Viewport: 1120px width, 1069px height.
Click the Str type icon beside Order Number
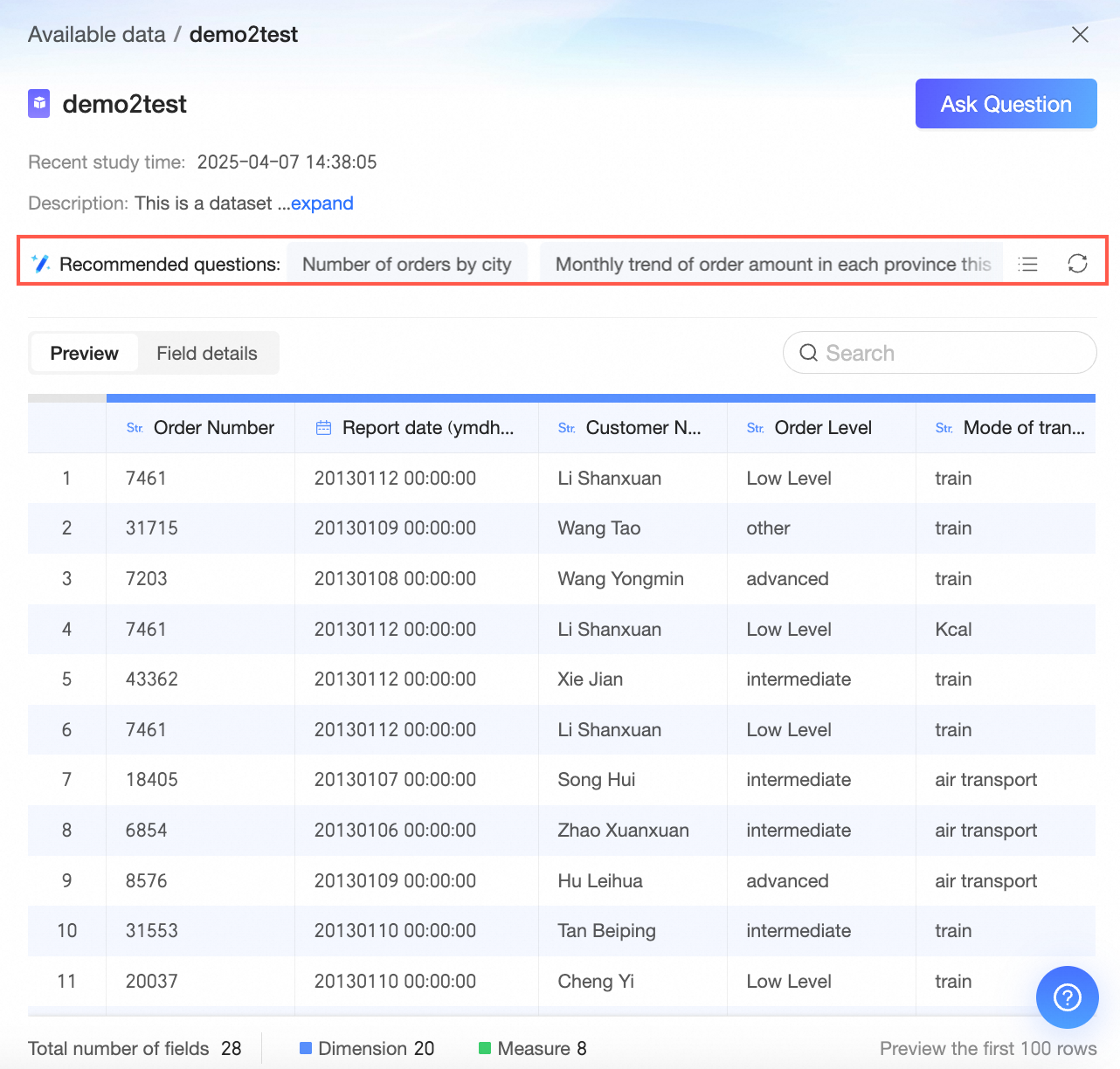[x=135, y=428]
